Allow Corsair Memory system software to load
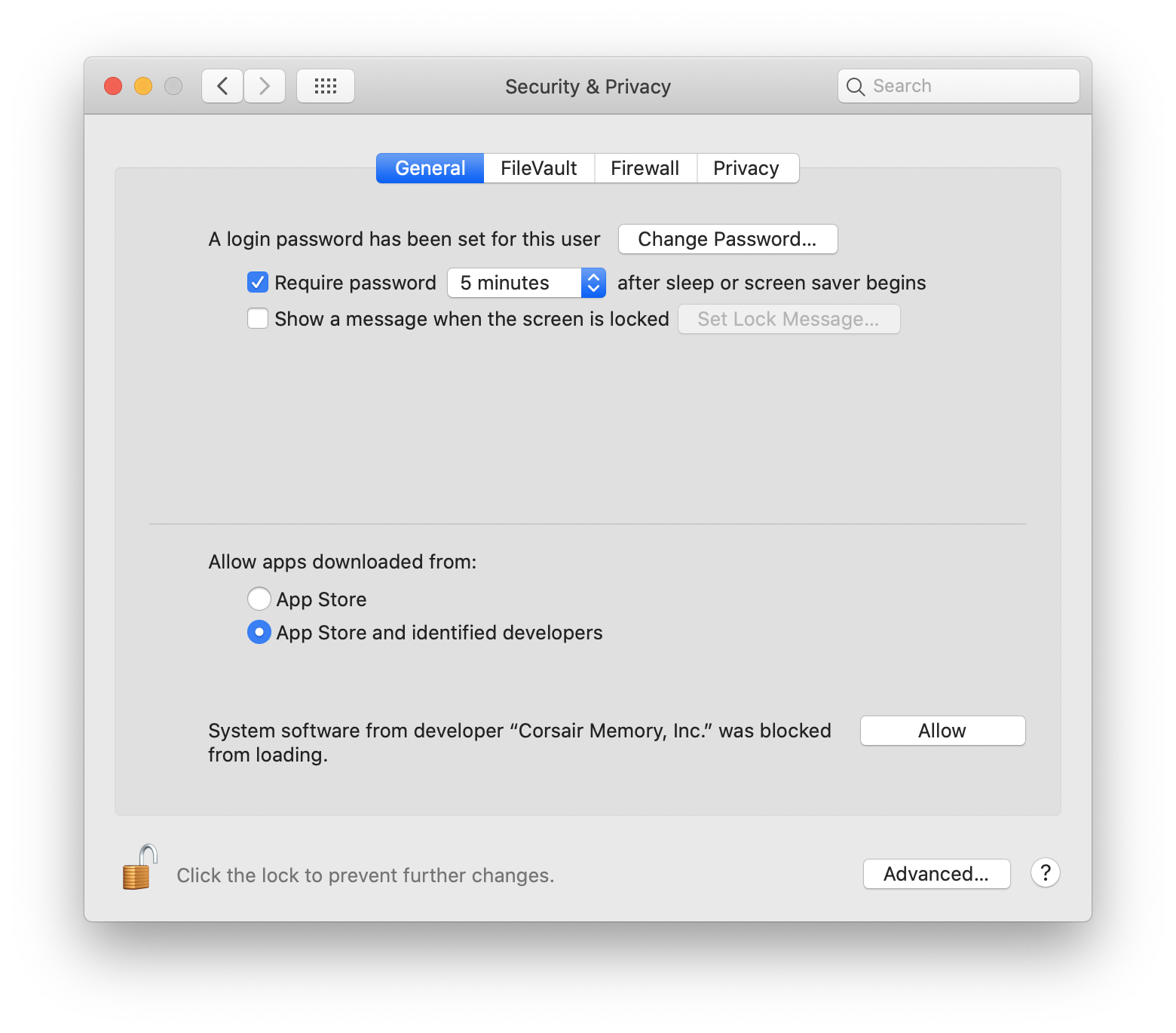This screenshot has height=1033, width=1176. [x=942, y=730]
